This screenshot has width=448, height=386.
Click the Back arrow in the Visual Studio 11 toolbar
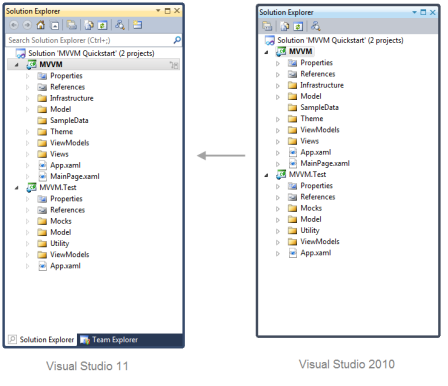click(x=14, y=25)
